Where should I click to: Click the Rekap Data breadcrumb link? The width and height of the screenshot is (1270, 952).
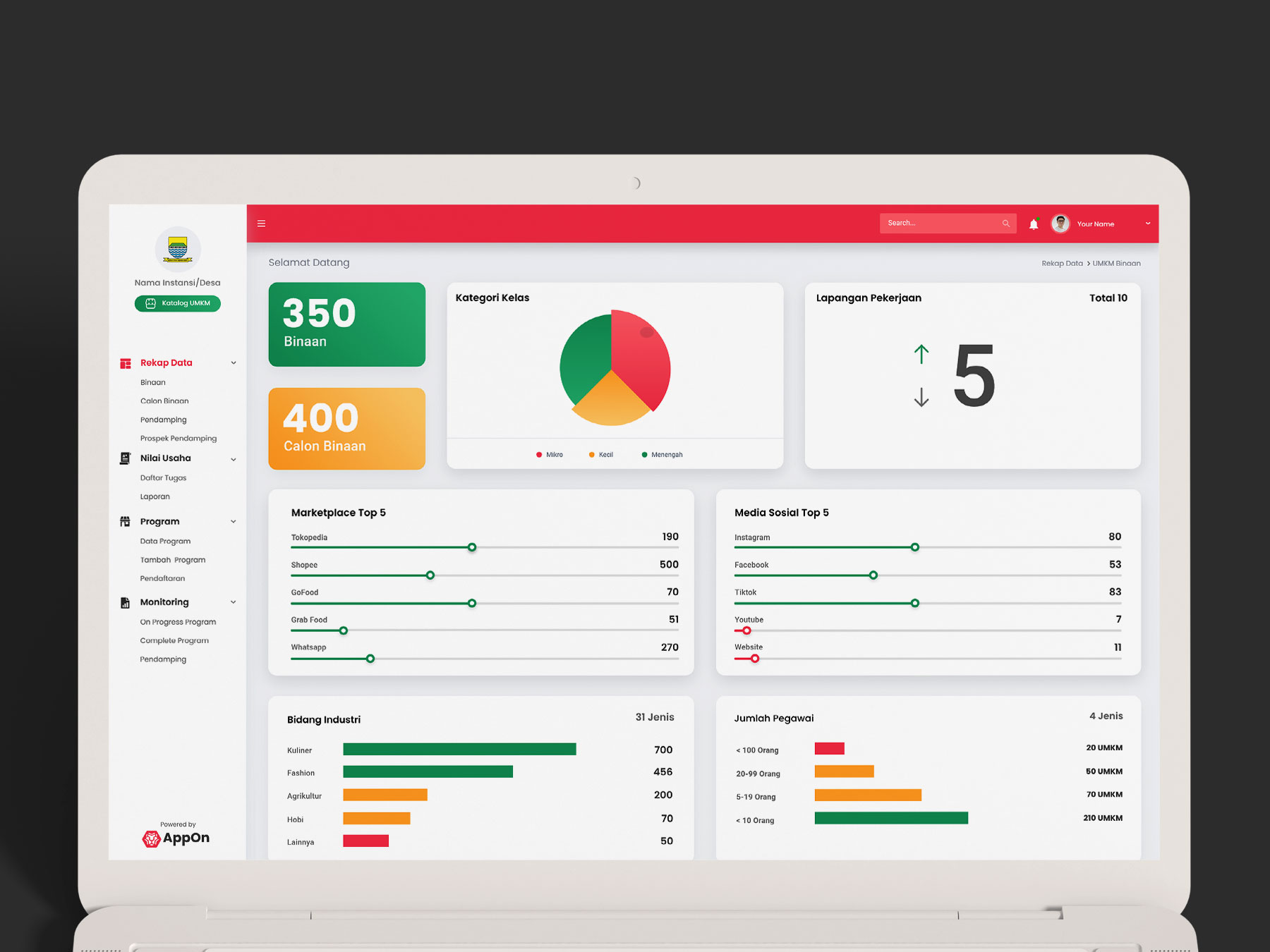click(1062, 264)
